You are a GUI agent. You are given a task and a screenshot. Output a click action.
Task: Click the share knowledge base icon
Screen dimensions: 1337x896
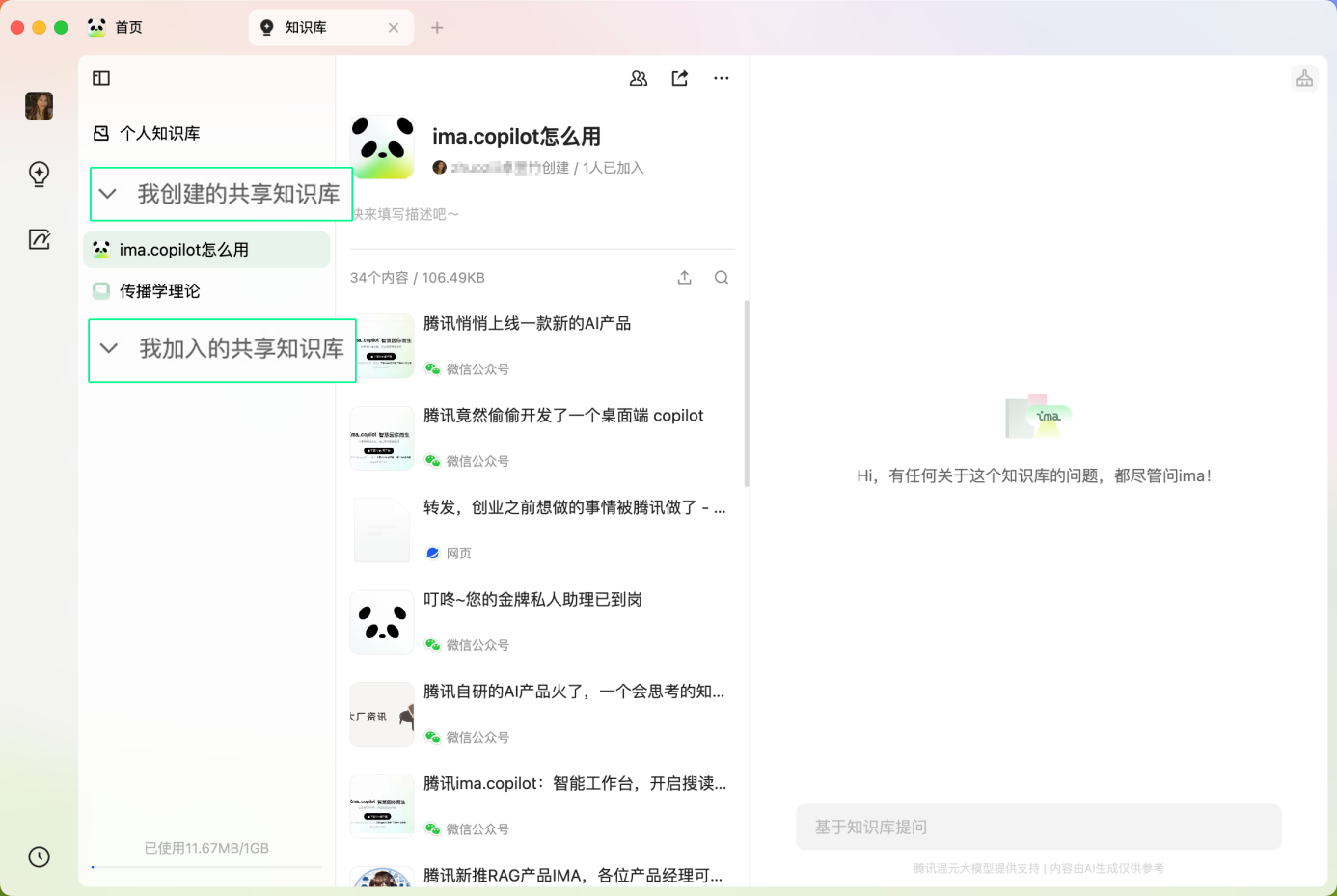click(x=680, y=78)
